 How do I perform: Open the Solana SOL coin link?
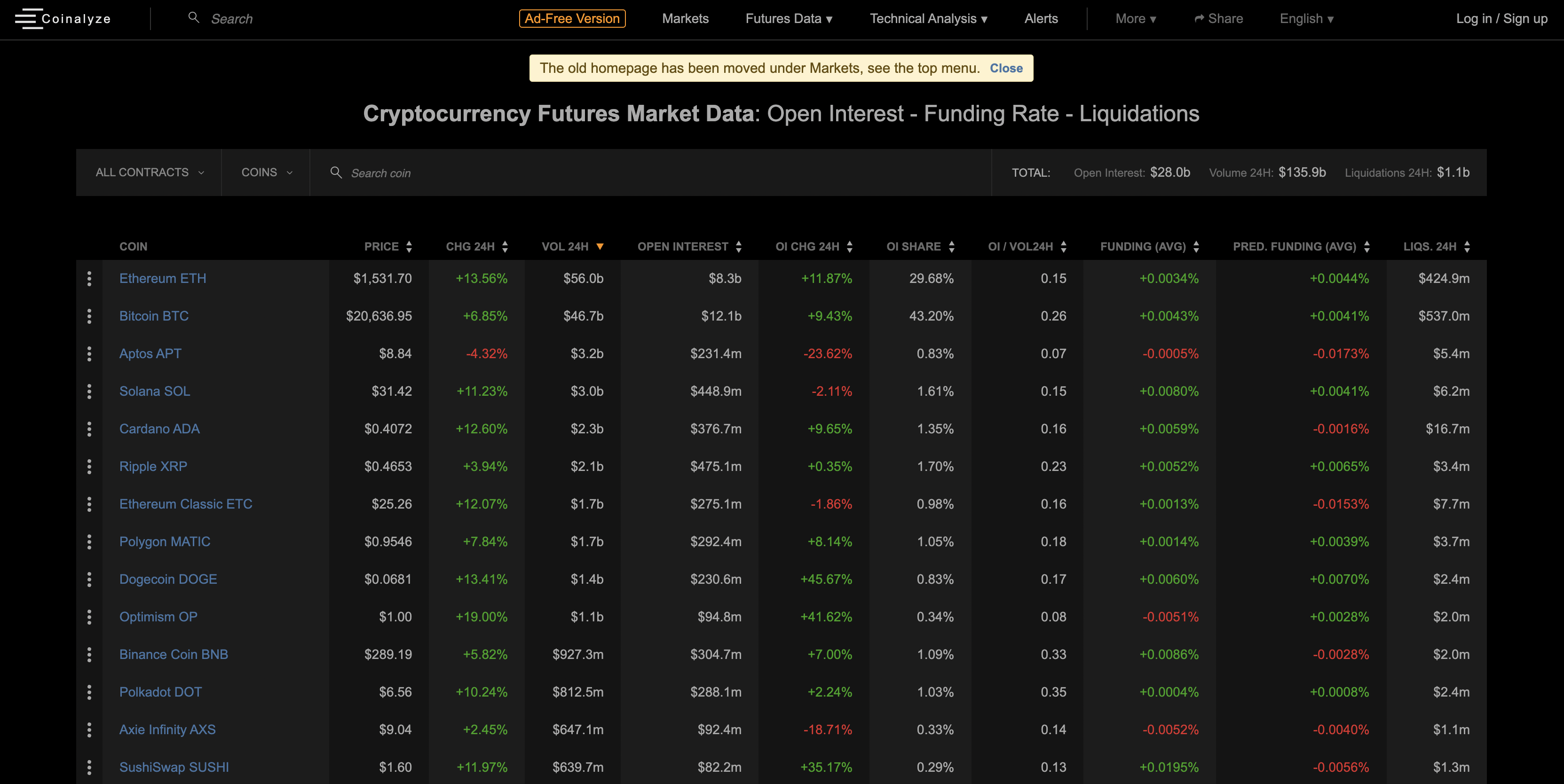point(155,392)
